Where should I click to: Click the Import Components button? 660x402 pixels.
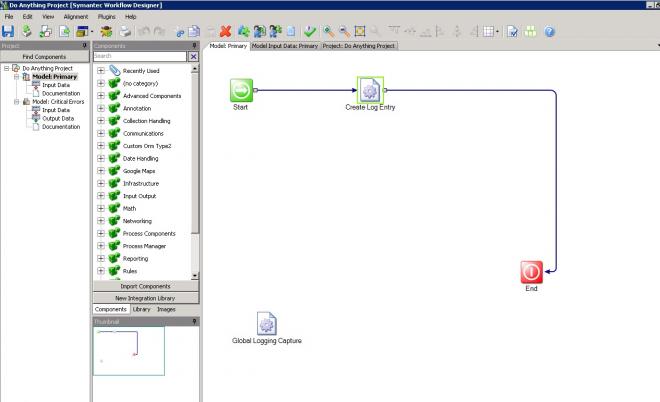(x=145, y=286)
